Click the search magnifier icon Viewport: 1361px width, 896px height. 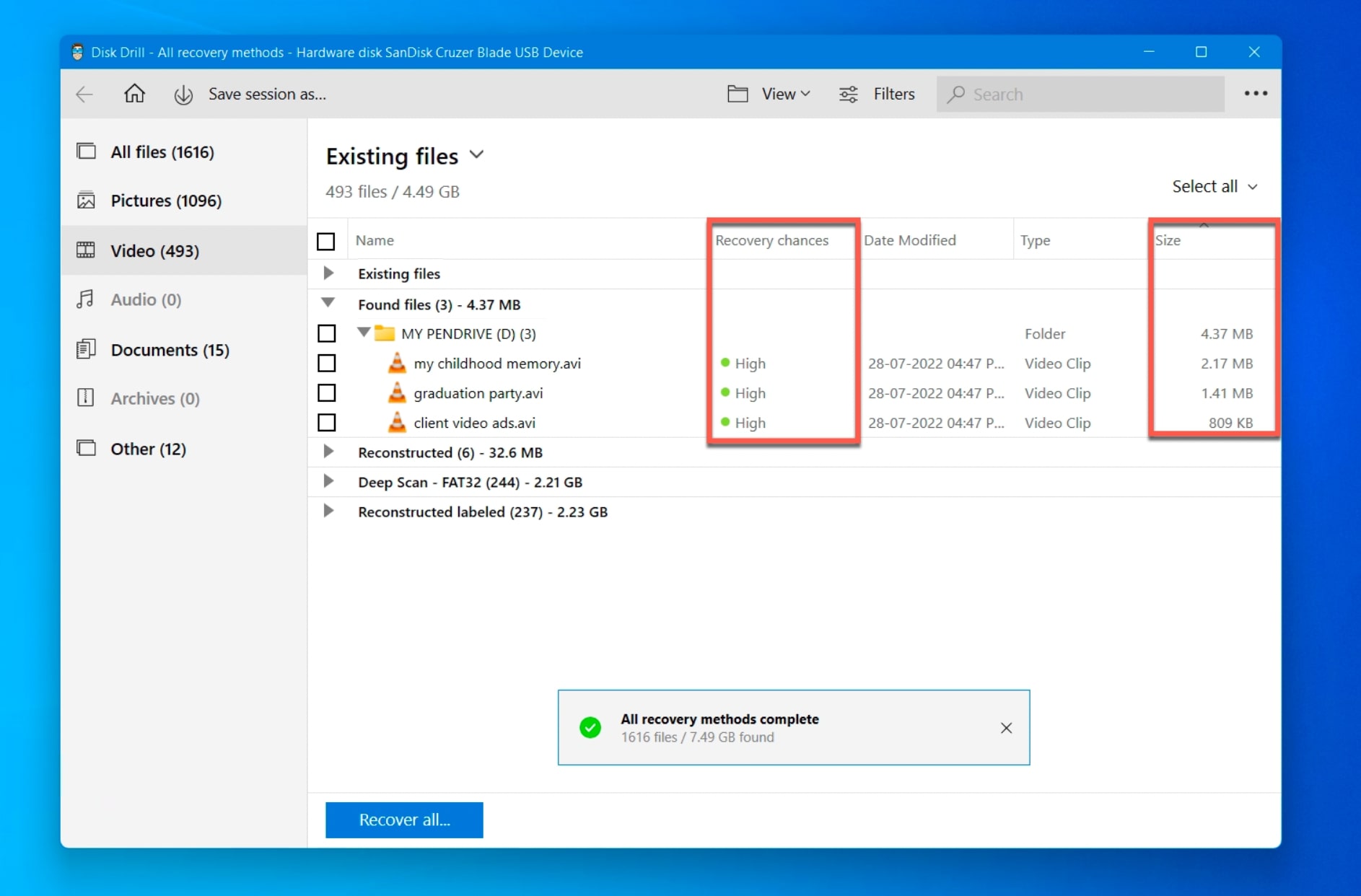[x=956, y=95]
